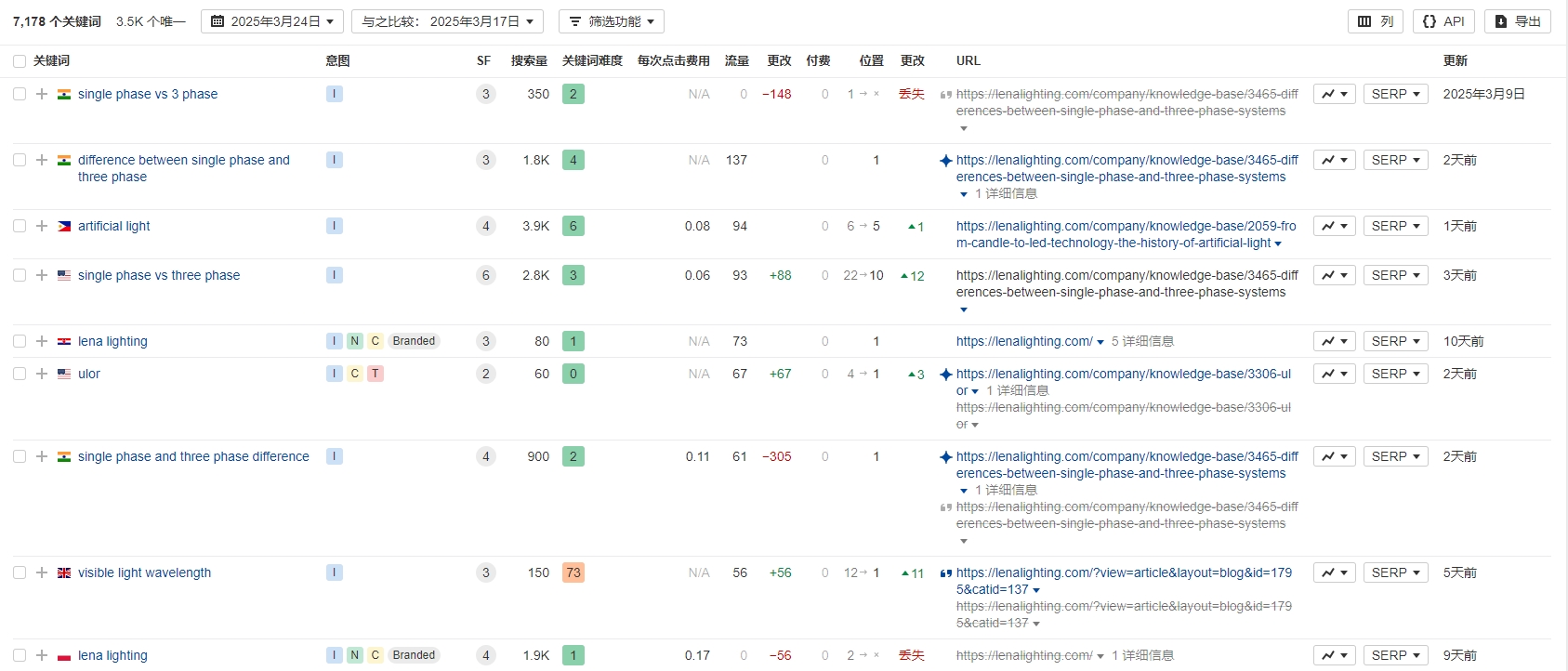Click difficulty badge 73 for 'visible light wavelength'
This screenshot has width=1568, height=671.
pyautogui.click(x=573, y=572)
